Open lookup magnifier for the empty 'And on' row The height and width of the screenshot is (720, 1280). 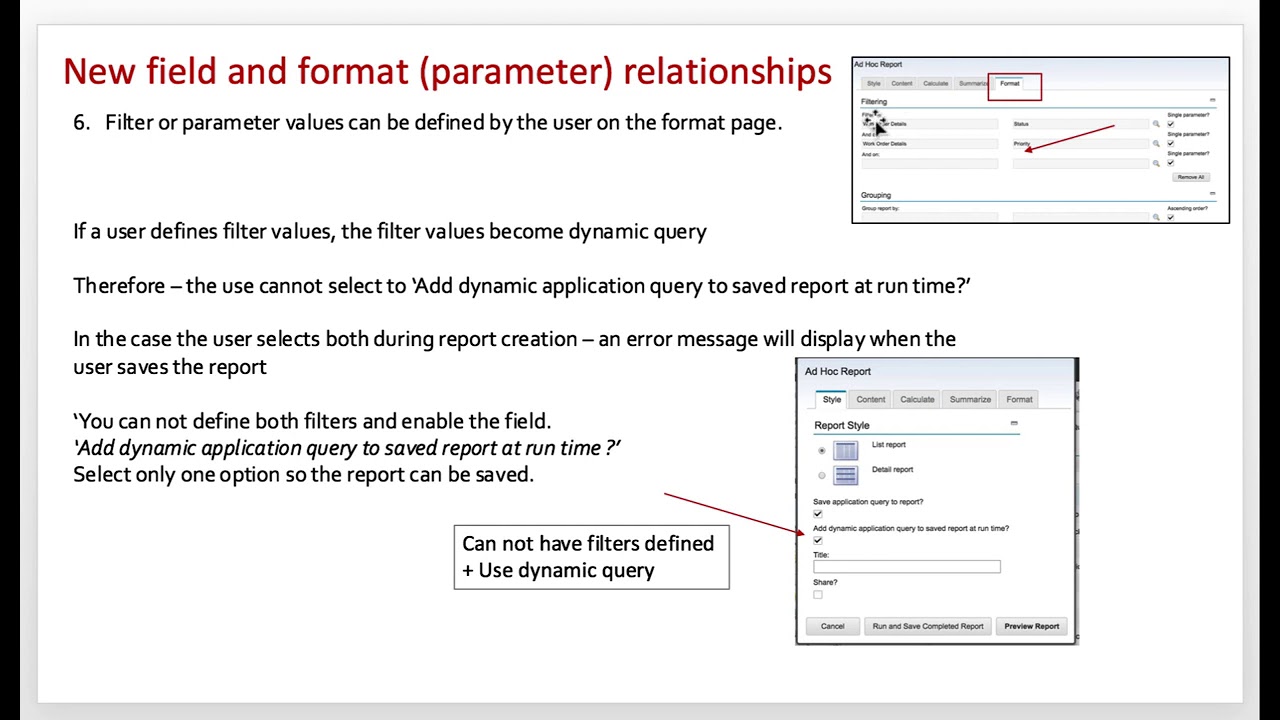pyautogui.click(x=1156, y=163)
